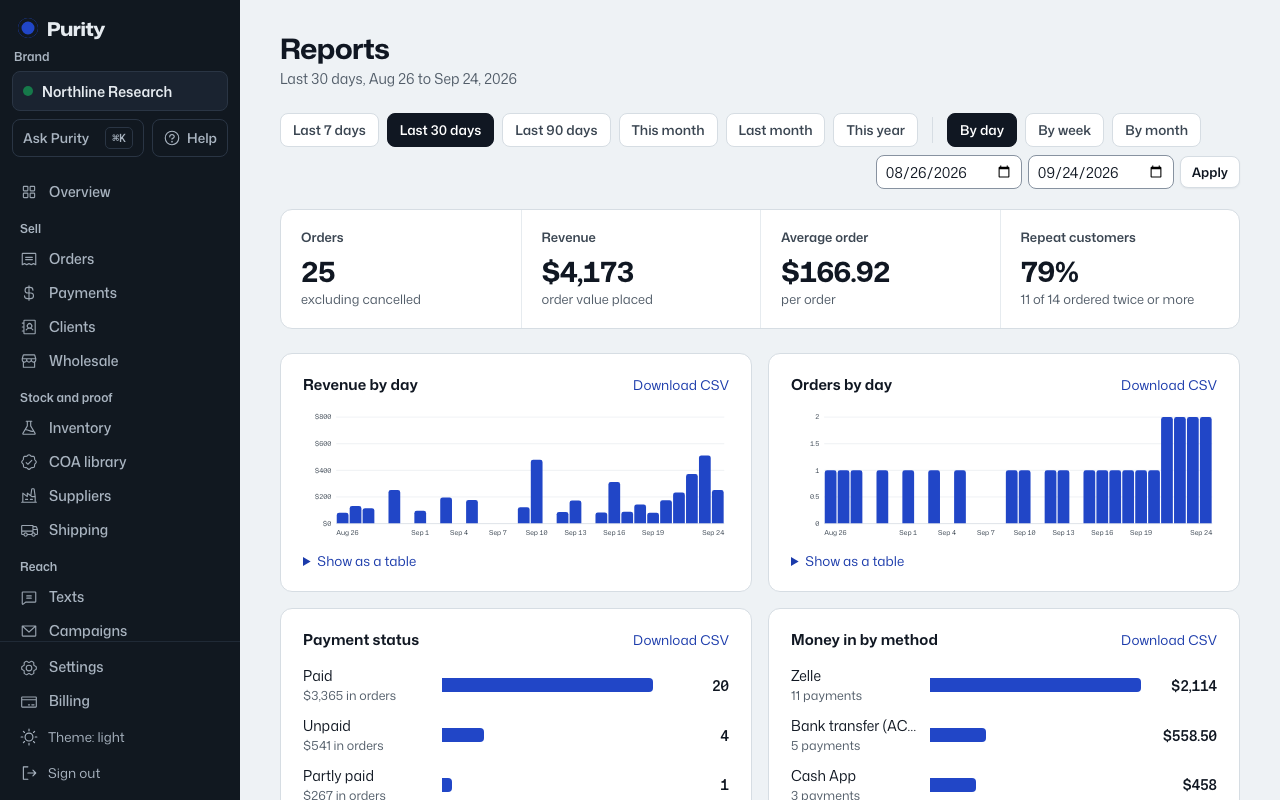Click the Inventory flask icon

point(29,428)
